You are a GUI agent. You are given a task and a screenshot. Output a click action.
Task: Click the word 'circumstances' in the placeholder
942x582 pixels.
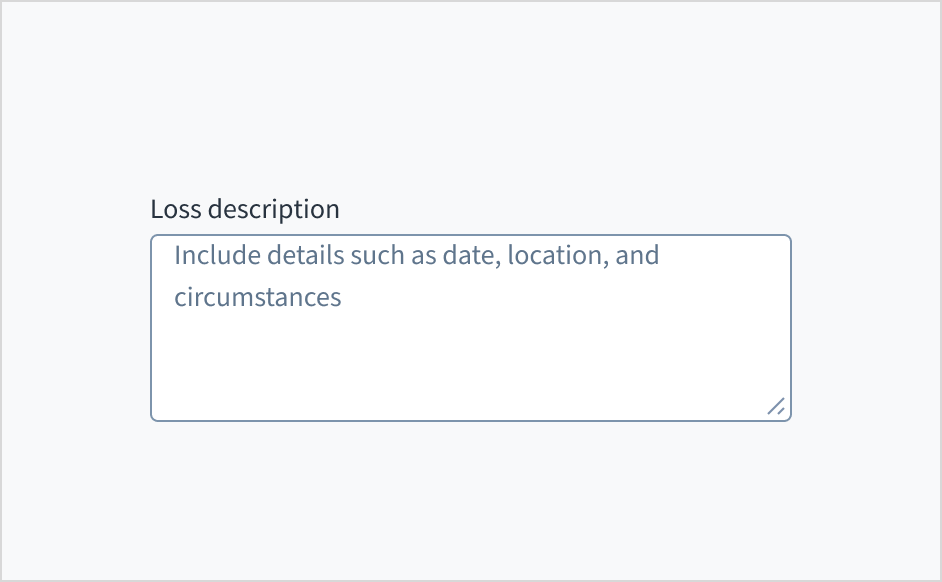tap(258, 297)
